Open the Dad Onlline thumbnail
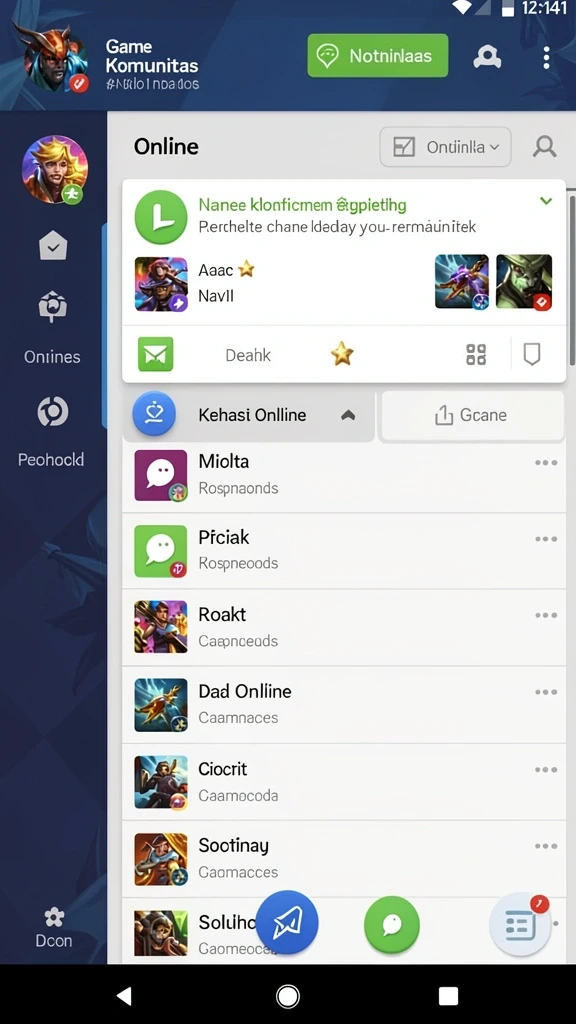 pos(161,705)
